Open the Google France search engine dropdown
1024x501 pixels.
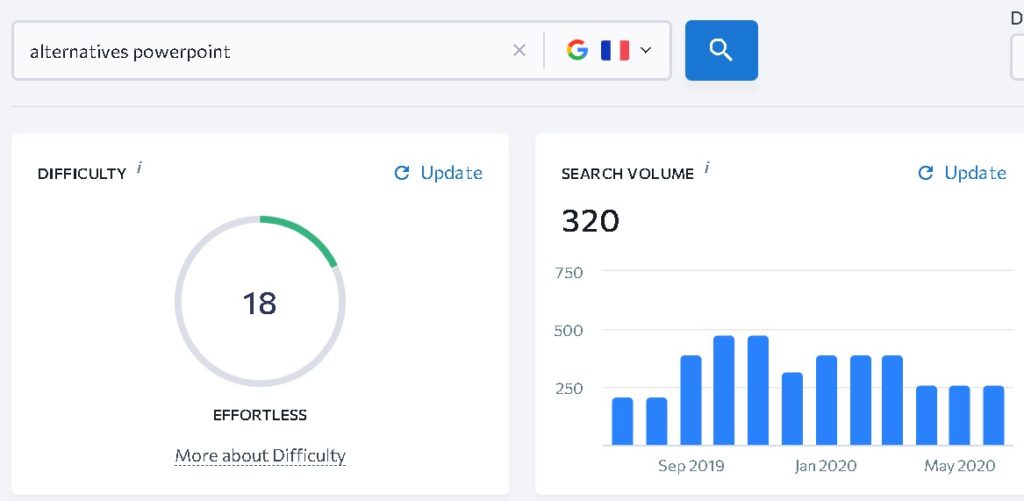[x=609, y=50]
